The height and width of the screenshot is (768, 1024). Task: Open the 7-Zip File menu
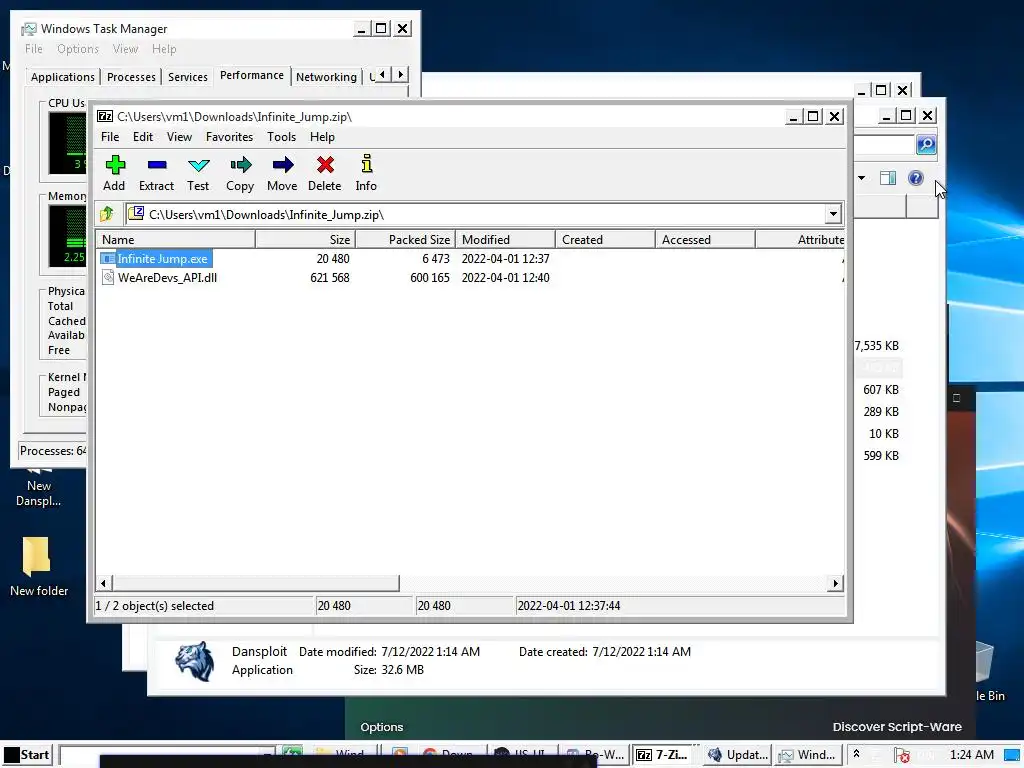pos(110,136)
